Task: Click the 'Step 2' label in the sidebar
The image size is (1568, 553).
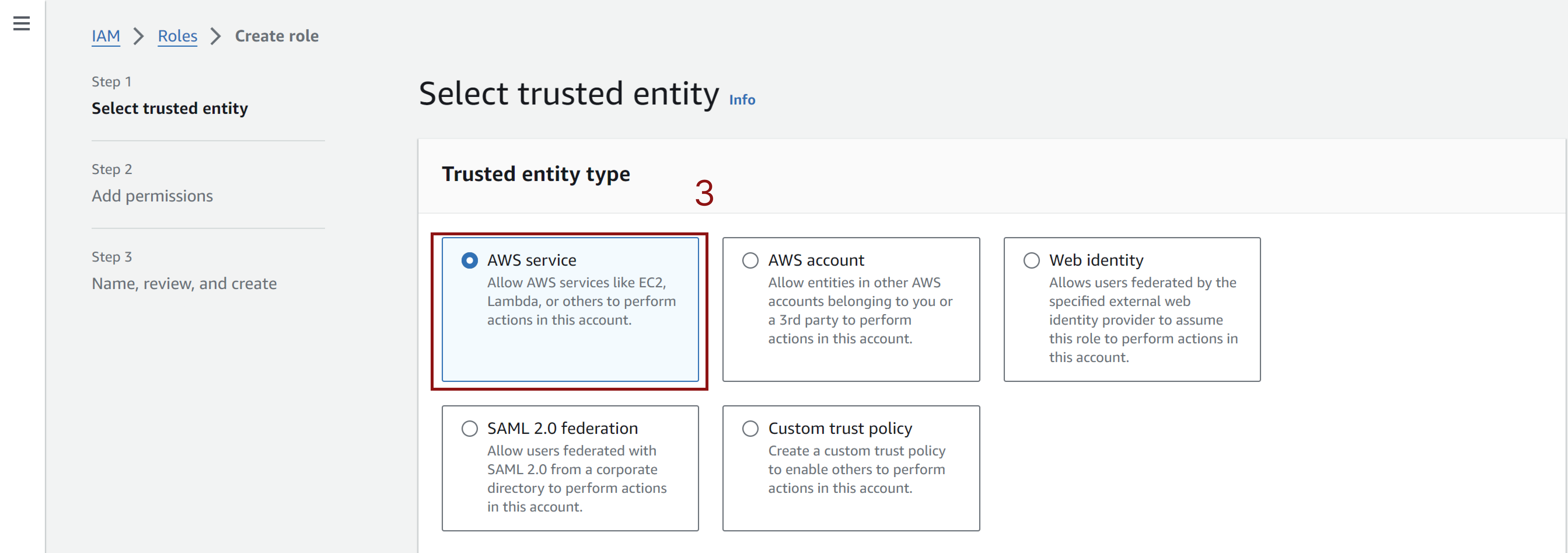Action: point(111,169)
